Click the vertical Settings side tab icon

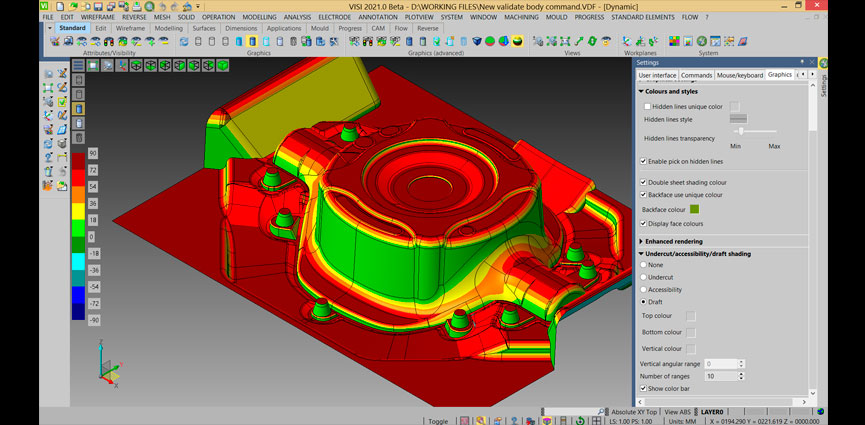823,63
